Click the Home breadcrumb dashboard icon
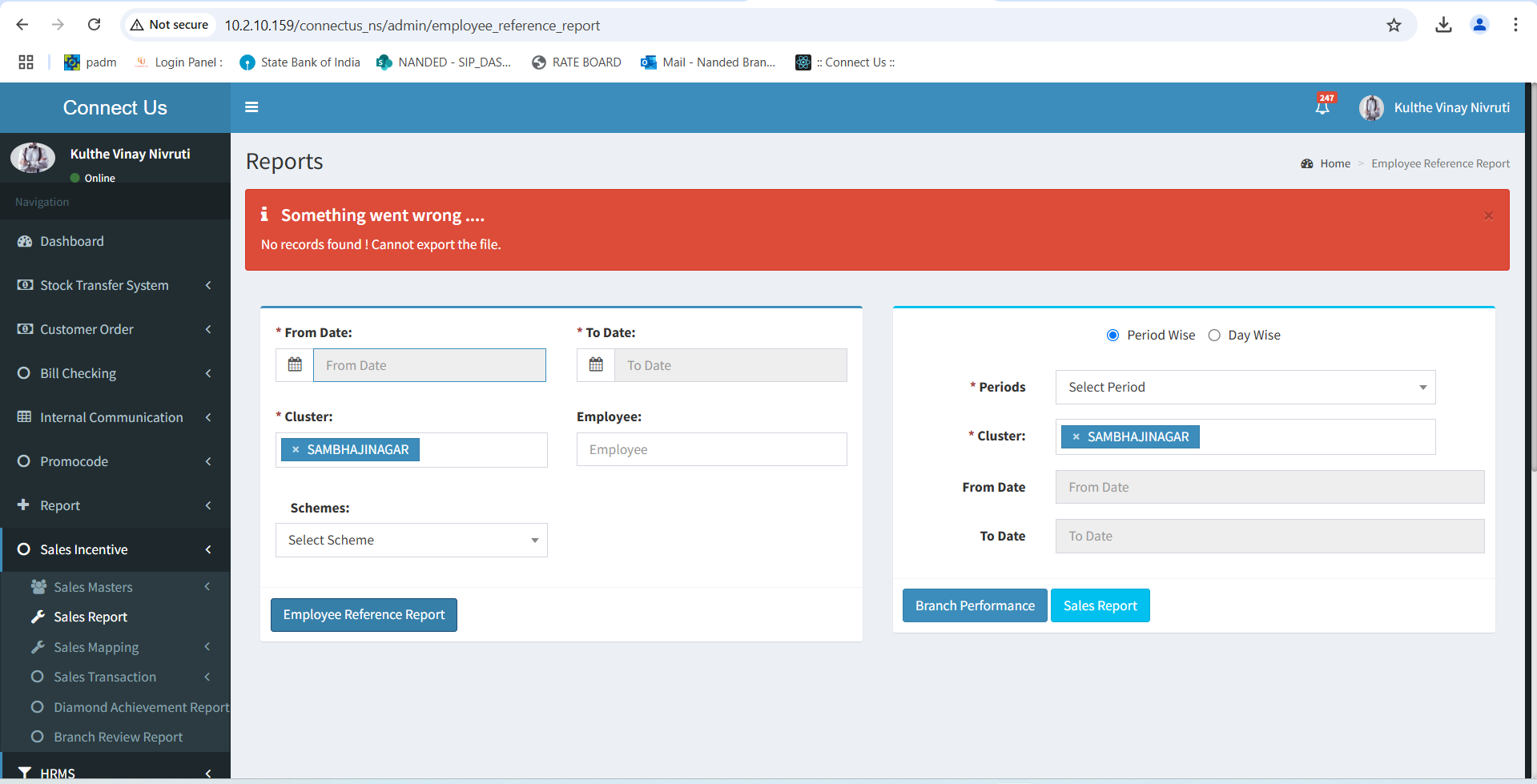This screenshot has height=784, width=1537. click(1307, 163)
